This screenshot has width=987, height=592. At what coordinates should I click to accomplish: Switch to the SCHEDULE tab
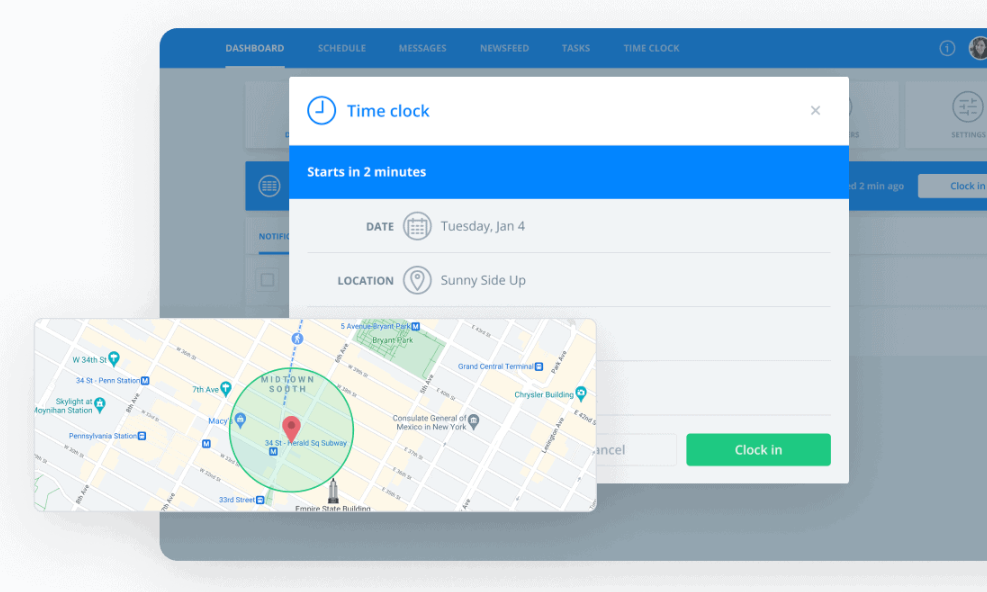(x=341, y=48)
